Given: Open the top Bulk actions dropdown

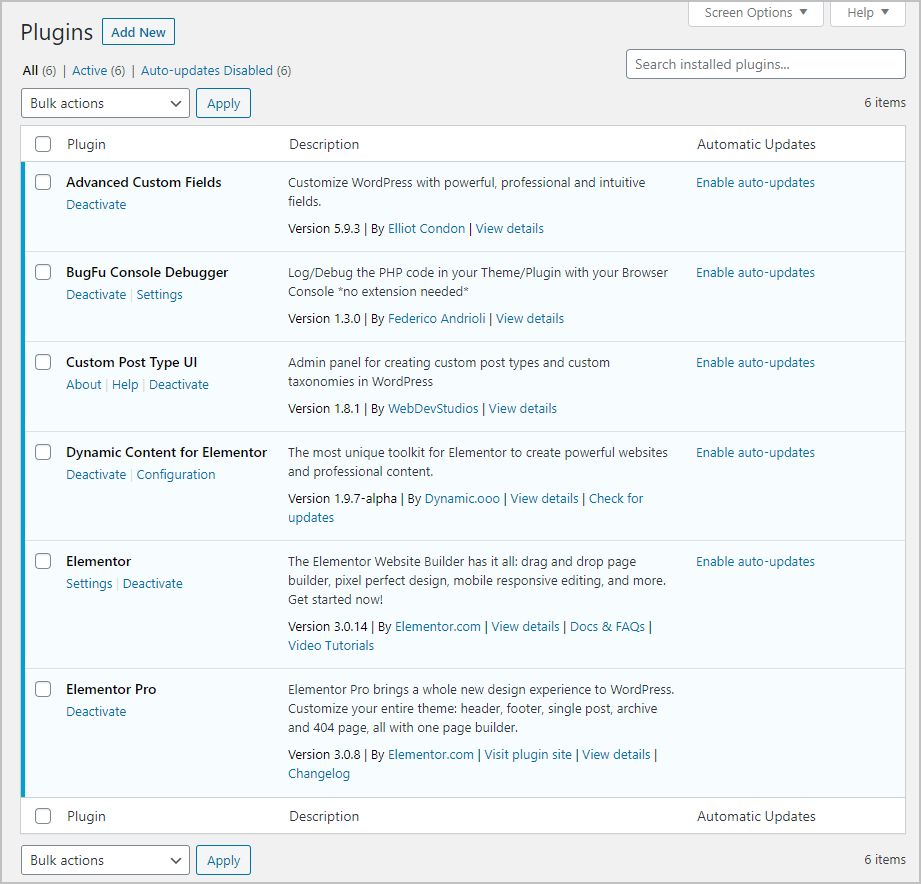Looking at the screenshot, I should (x=105, y=103).
